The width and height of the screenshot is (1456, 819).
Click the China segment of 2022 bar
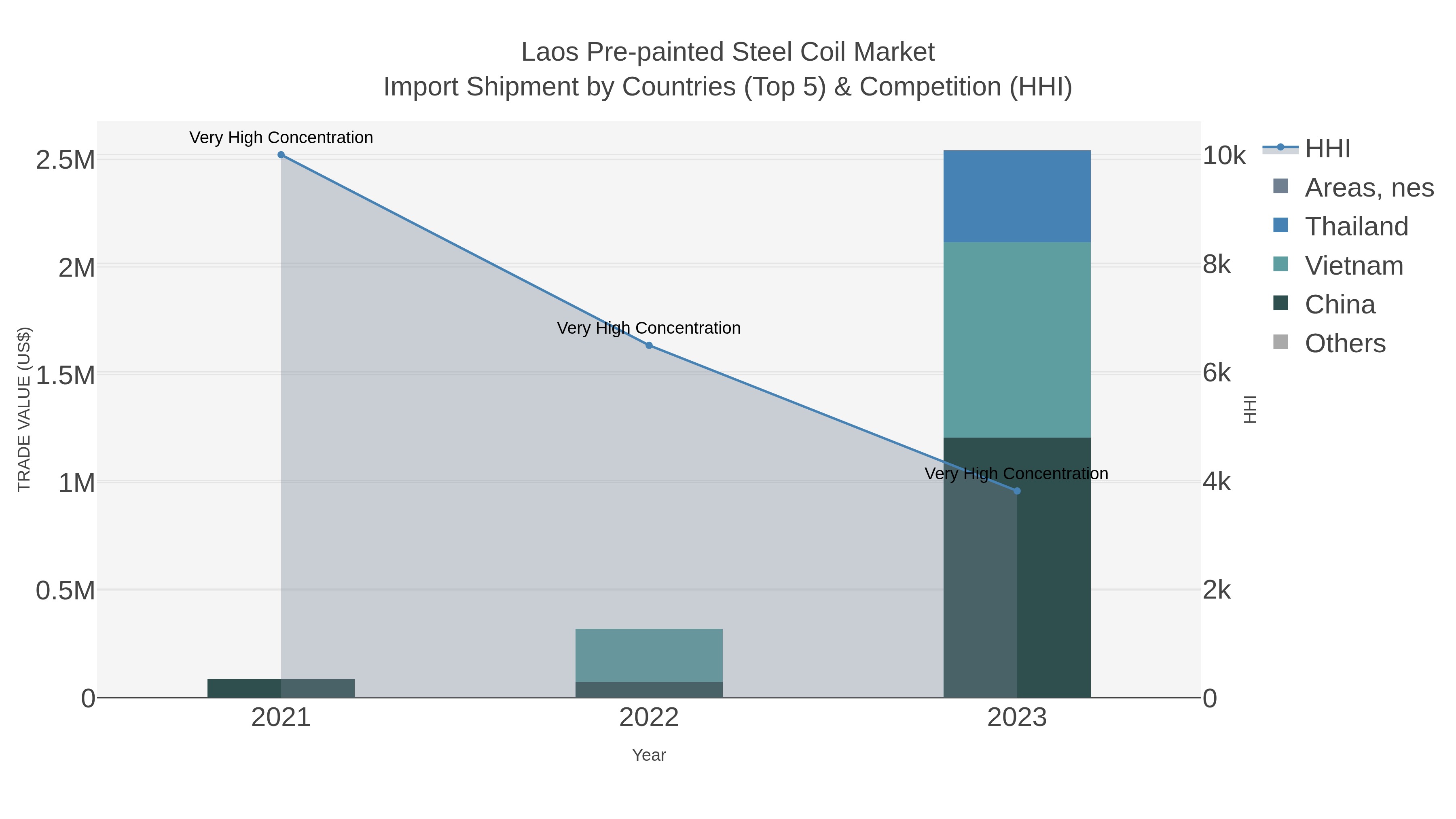click(649, 690)
